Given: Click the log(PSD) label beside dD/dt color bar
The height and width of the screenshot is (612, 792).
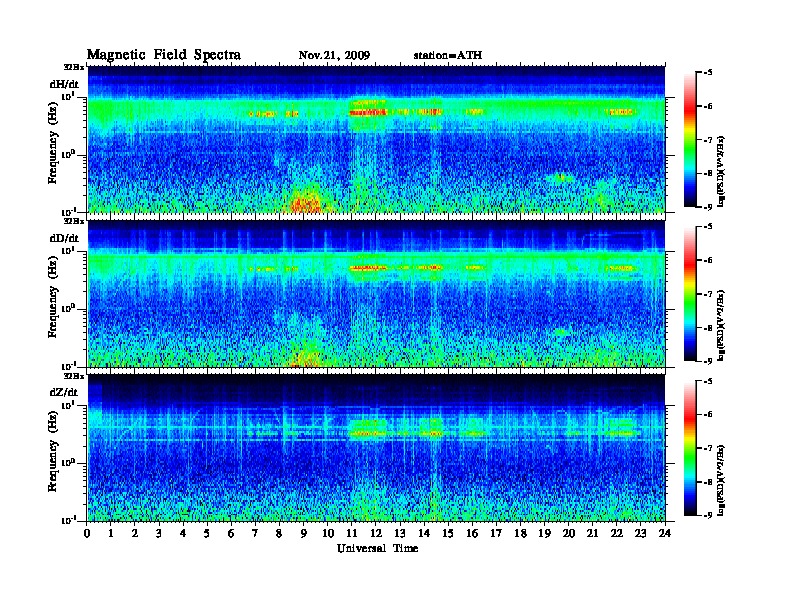Looking at the screenshot, I should click(721, 325).
